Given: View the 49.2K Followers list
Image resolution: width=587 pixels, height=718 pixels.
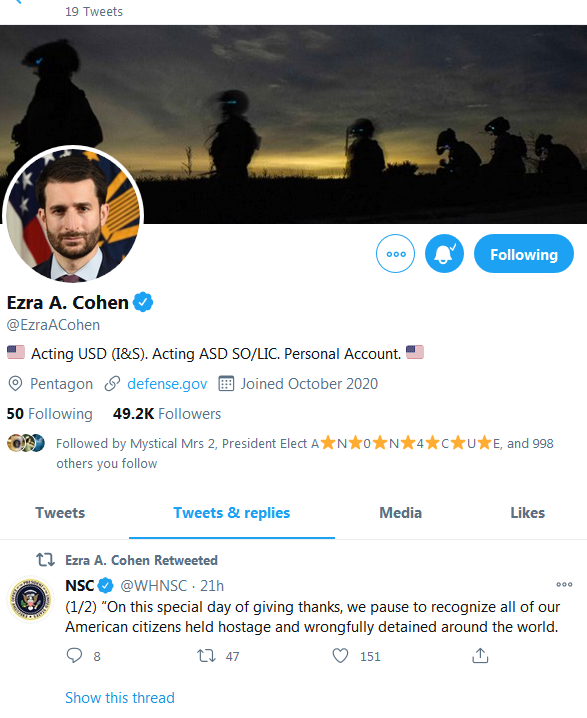Looking at the screenshot, I should pos(167,414).
